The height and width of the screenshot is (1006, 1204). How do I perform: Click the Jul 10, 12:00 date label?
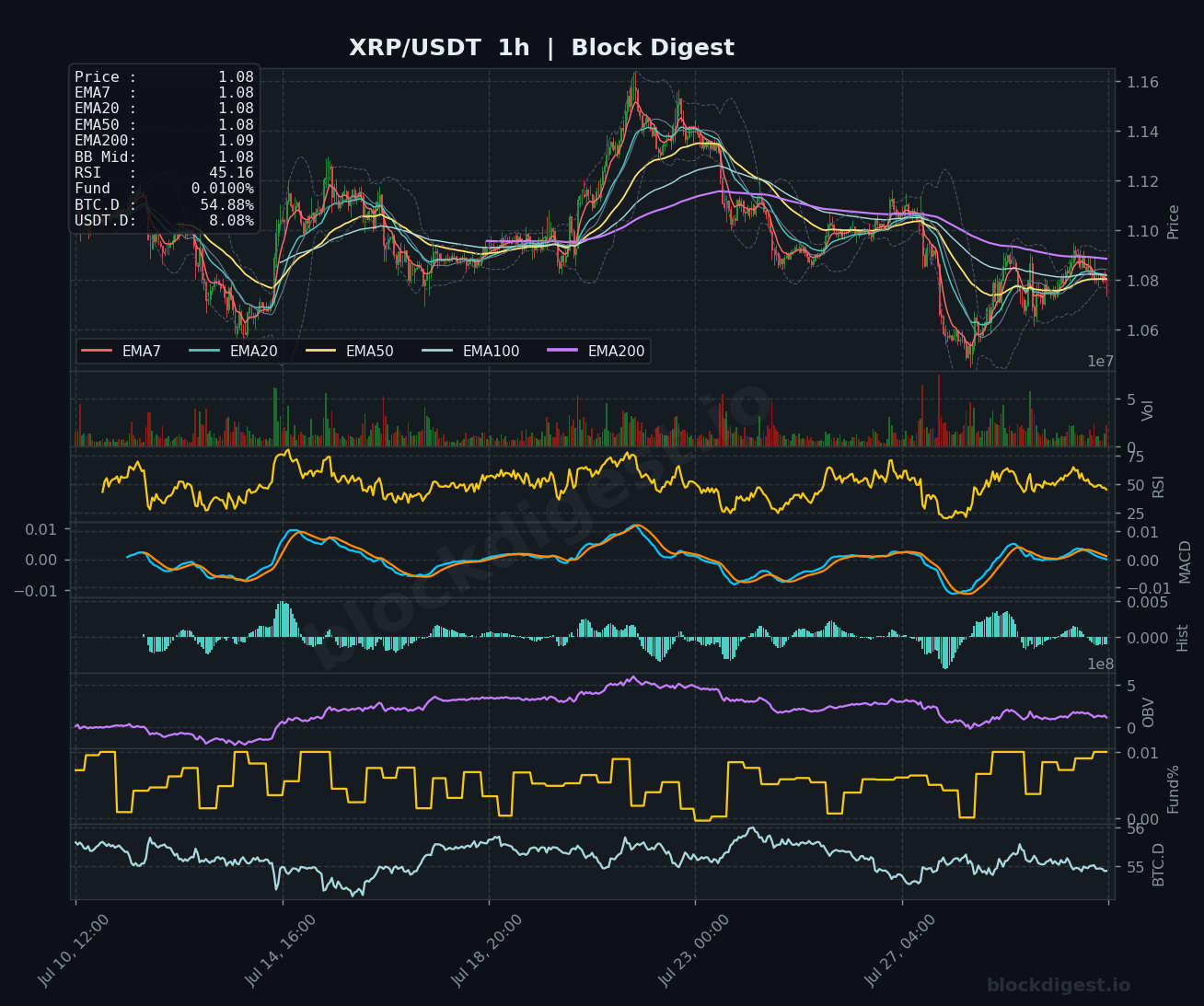tap(74, 950)
